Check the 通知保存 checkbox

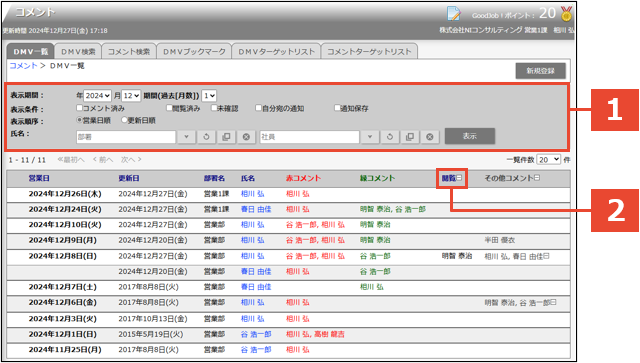point(337,108)
